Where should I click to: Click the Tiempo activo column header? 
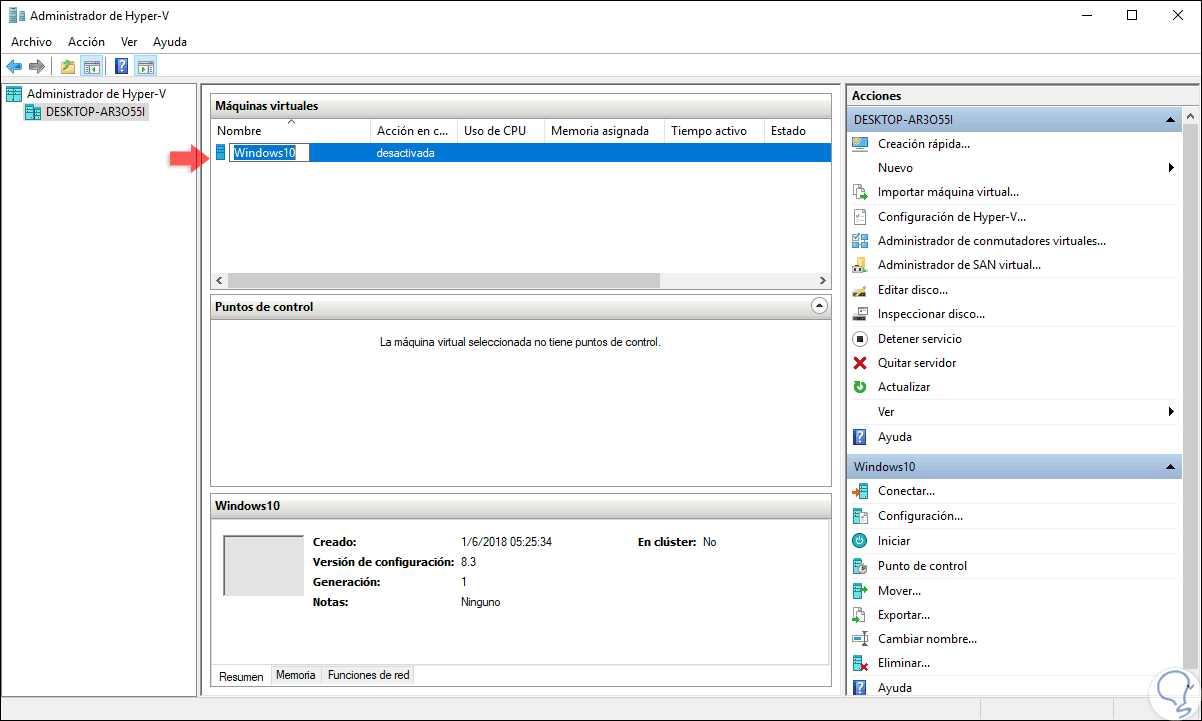[x=714, y=131]
